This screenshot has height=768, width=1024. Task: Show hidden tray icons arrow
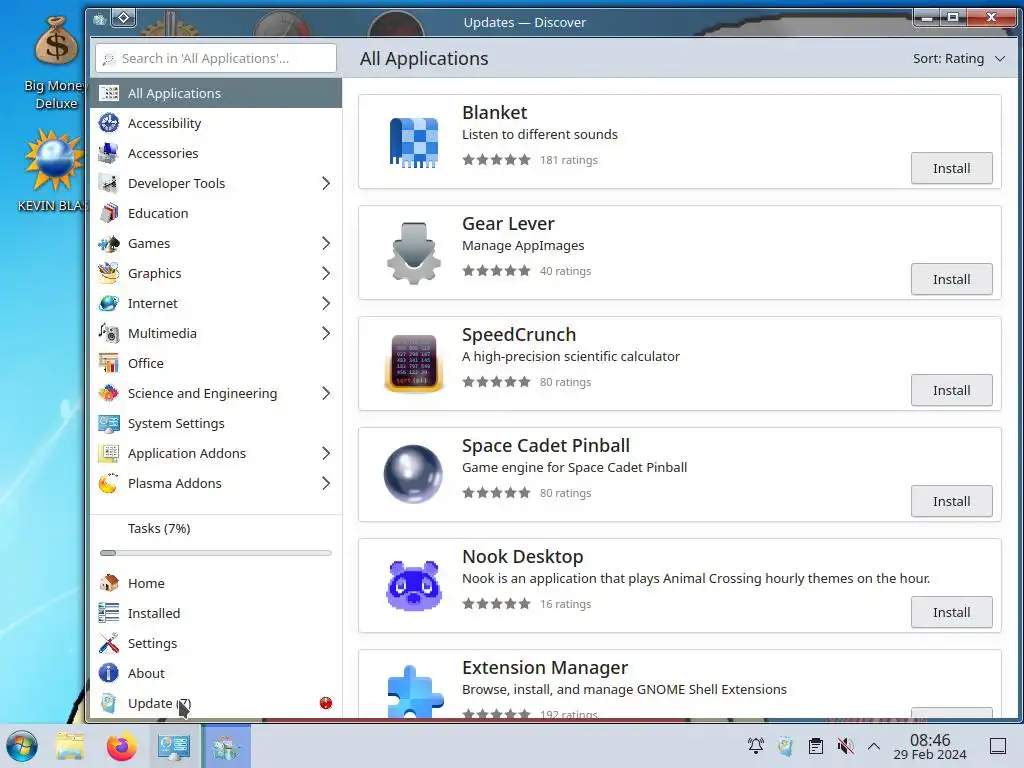(x=874, y=746)
